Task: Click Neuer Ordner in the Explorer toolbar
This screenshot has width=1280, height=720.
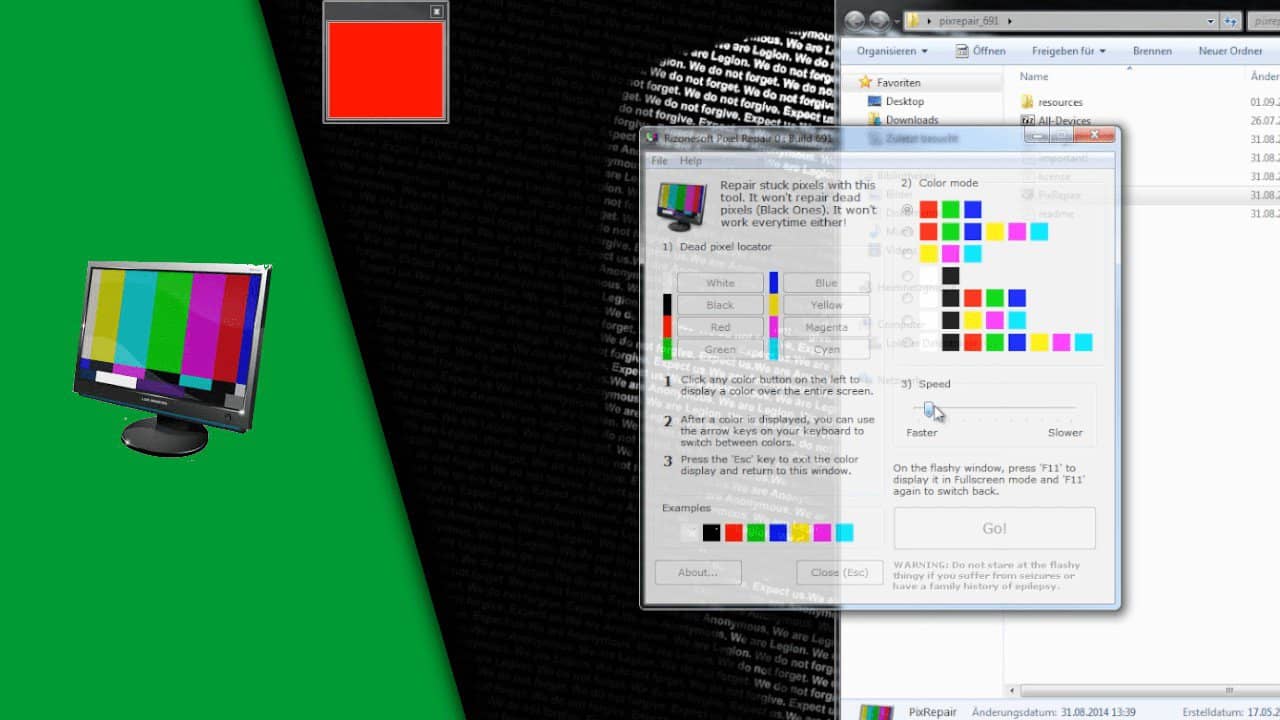Action: pyautogui.click(x=1230, y=51)
